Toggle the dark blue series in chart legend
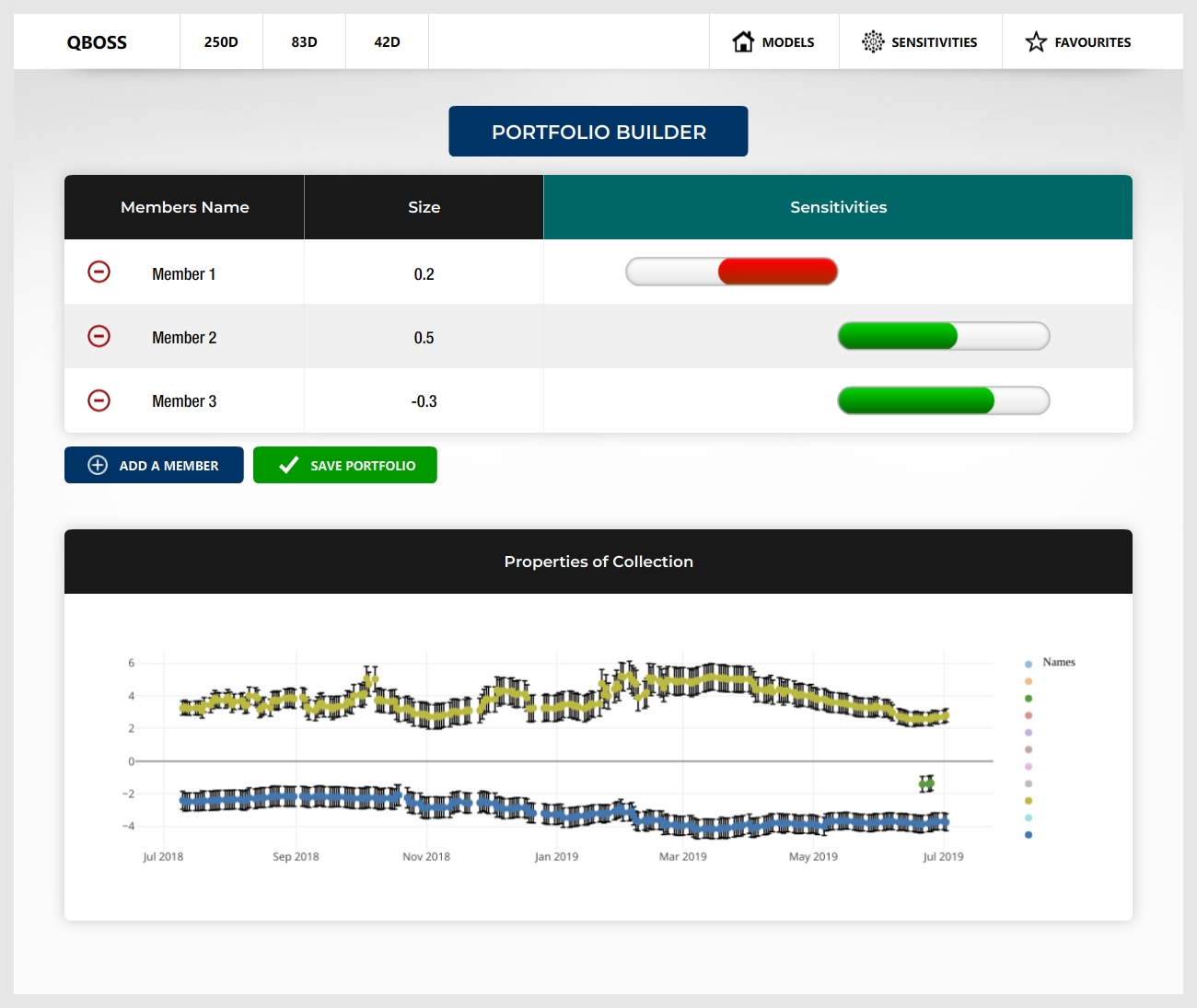The width and height of the screenshot is (1197, 1008). tap(1028, 835)
